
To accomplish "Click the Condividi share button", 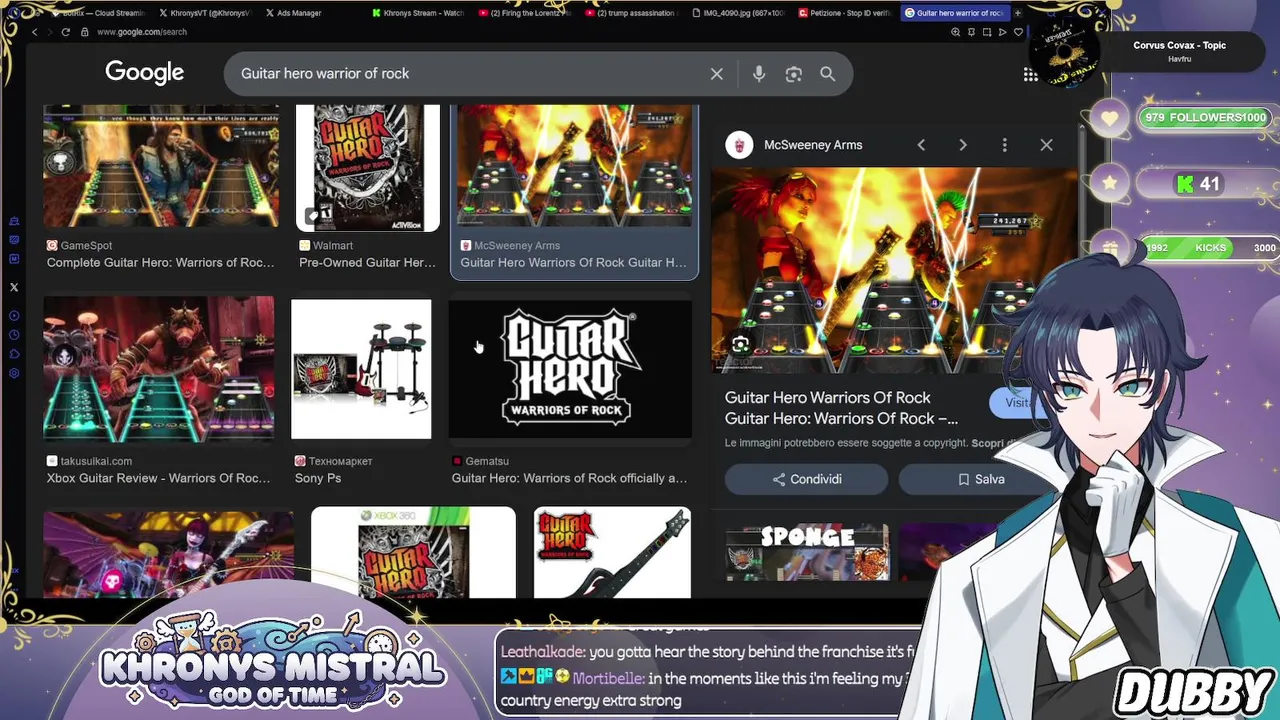I will click(806, 479).
